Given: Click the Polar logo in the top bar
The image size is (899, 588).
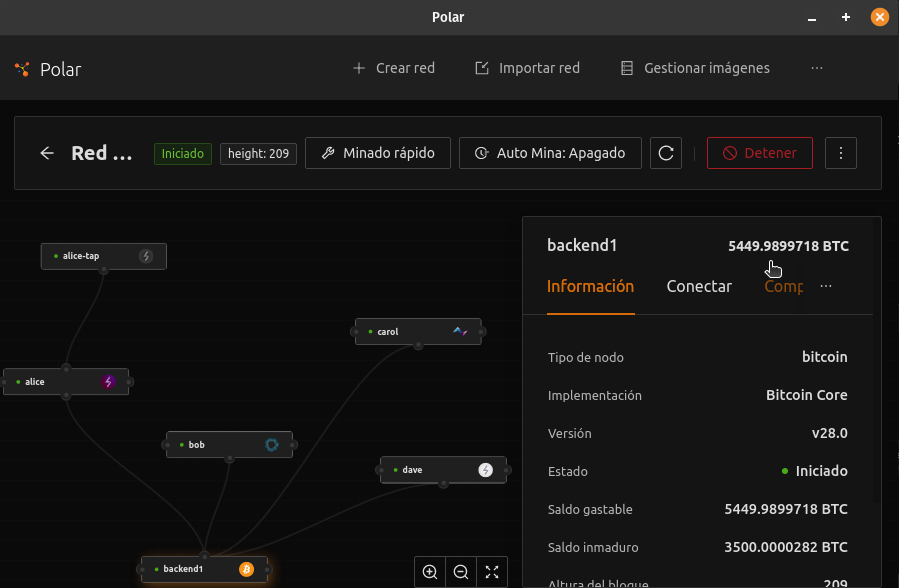Looking at the screenshot, I should point(21,69).
